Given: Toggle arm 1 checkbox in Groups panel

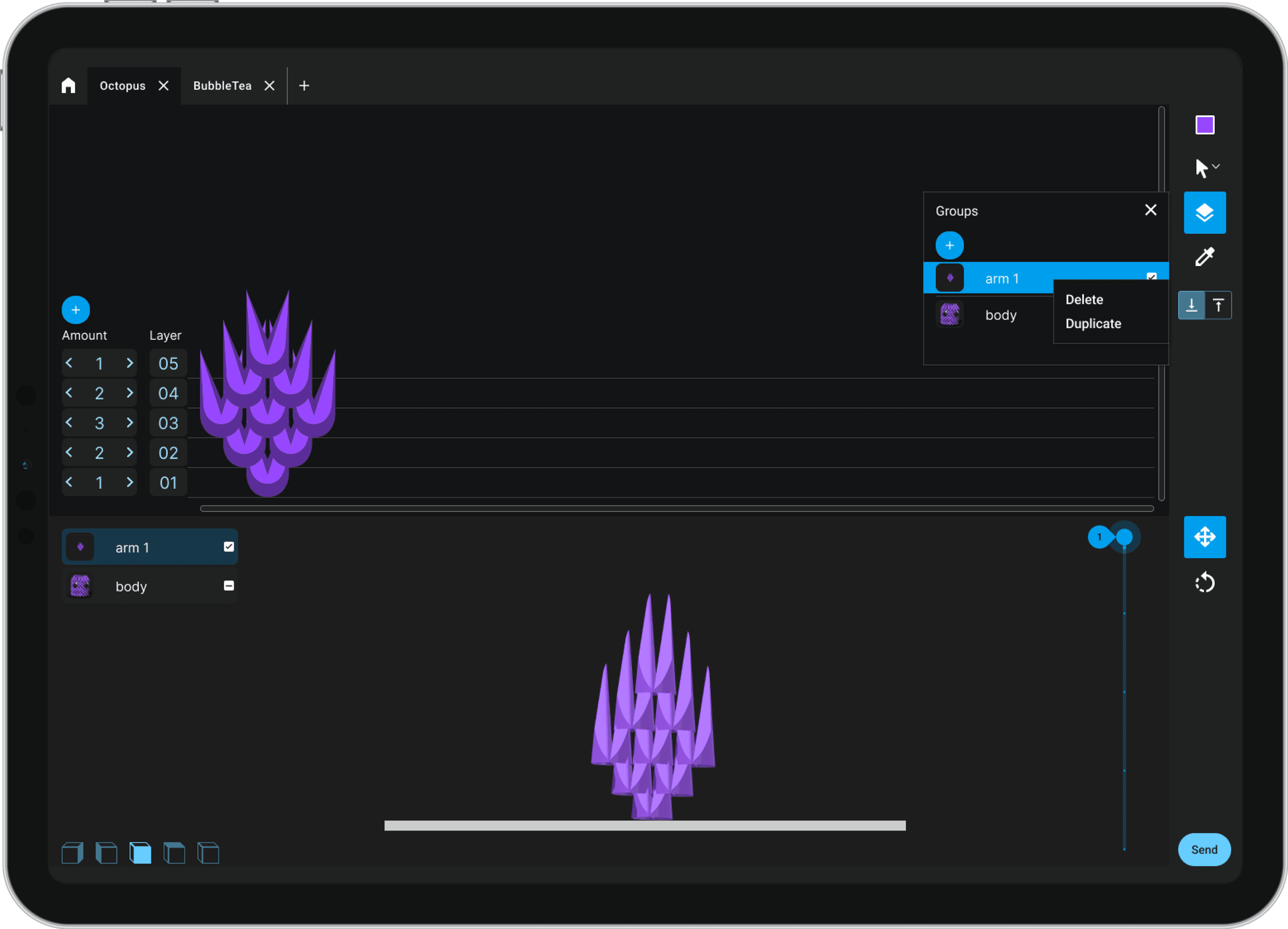Looking at the screenshot, I should [x=1151, y=276].
